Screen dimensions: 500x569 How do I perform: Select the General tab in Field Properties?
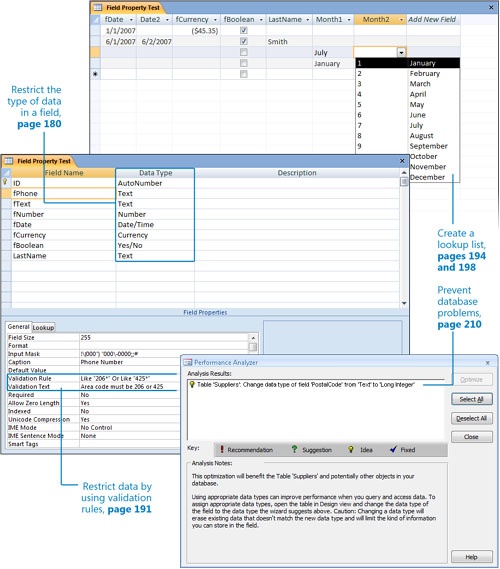19,327
